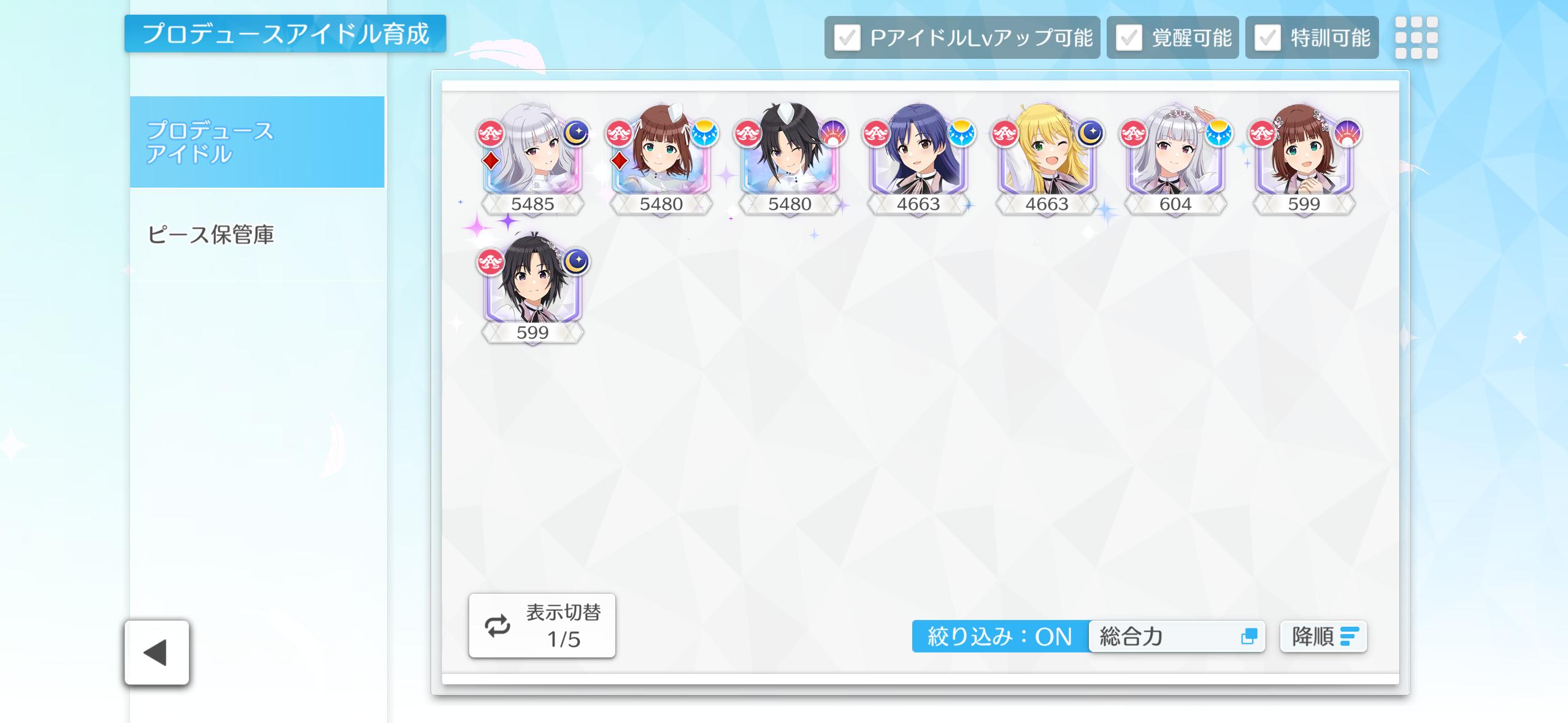Click the rotate arrows icon on 表示切替
The image size is (1568, 723).
point(497,625)
